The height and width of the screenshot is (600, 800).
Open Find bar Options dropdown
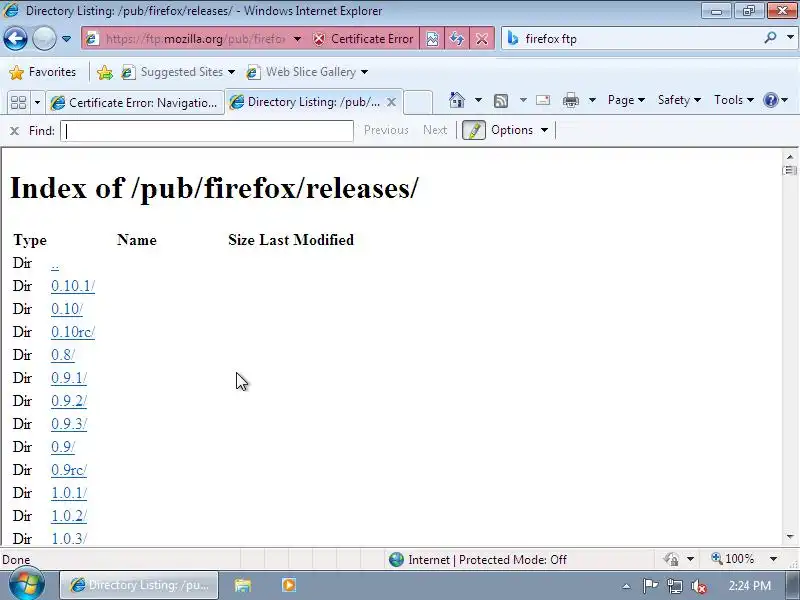click(x=519, y=130)
